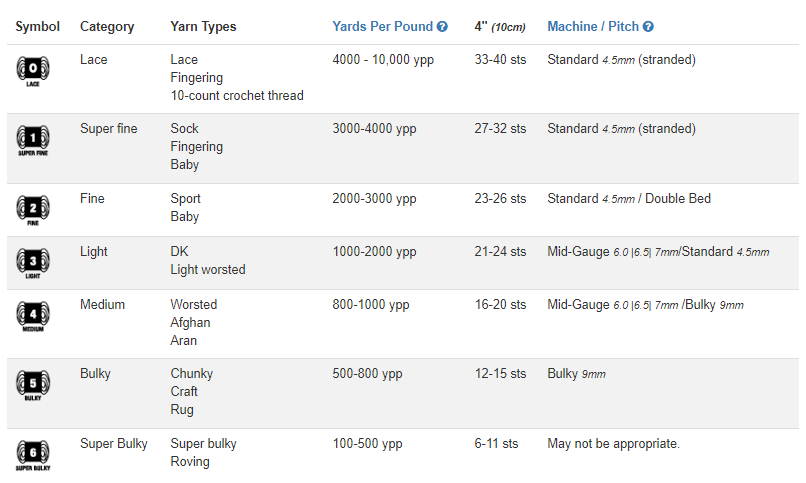Open help icon beside Machine / Pitch
This screenshot has width=806, height=483.
pyautogui.click(x=648, y=27)
